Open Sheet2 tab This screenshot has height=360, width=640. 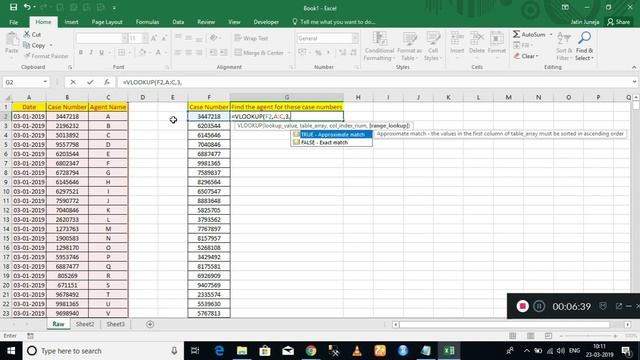85,324
